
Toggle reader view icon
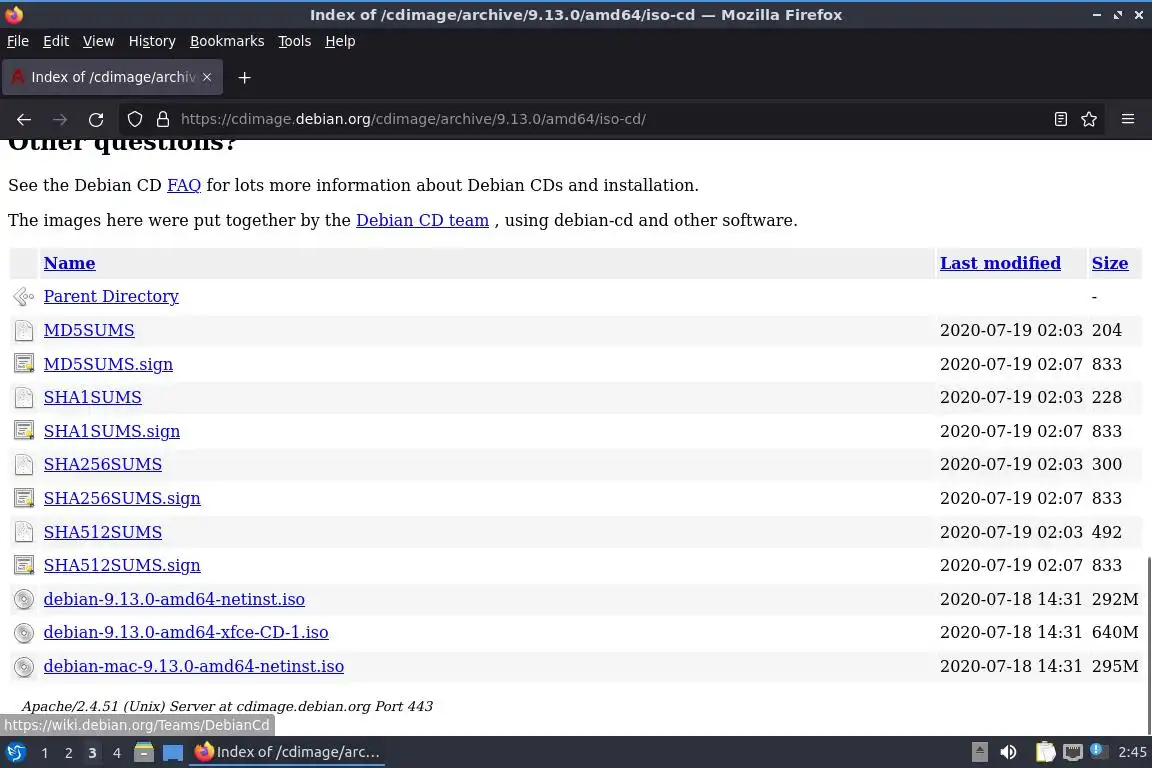pos(1060,119)
